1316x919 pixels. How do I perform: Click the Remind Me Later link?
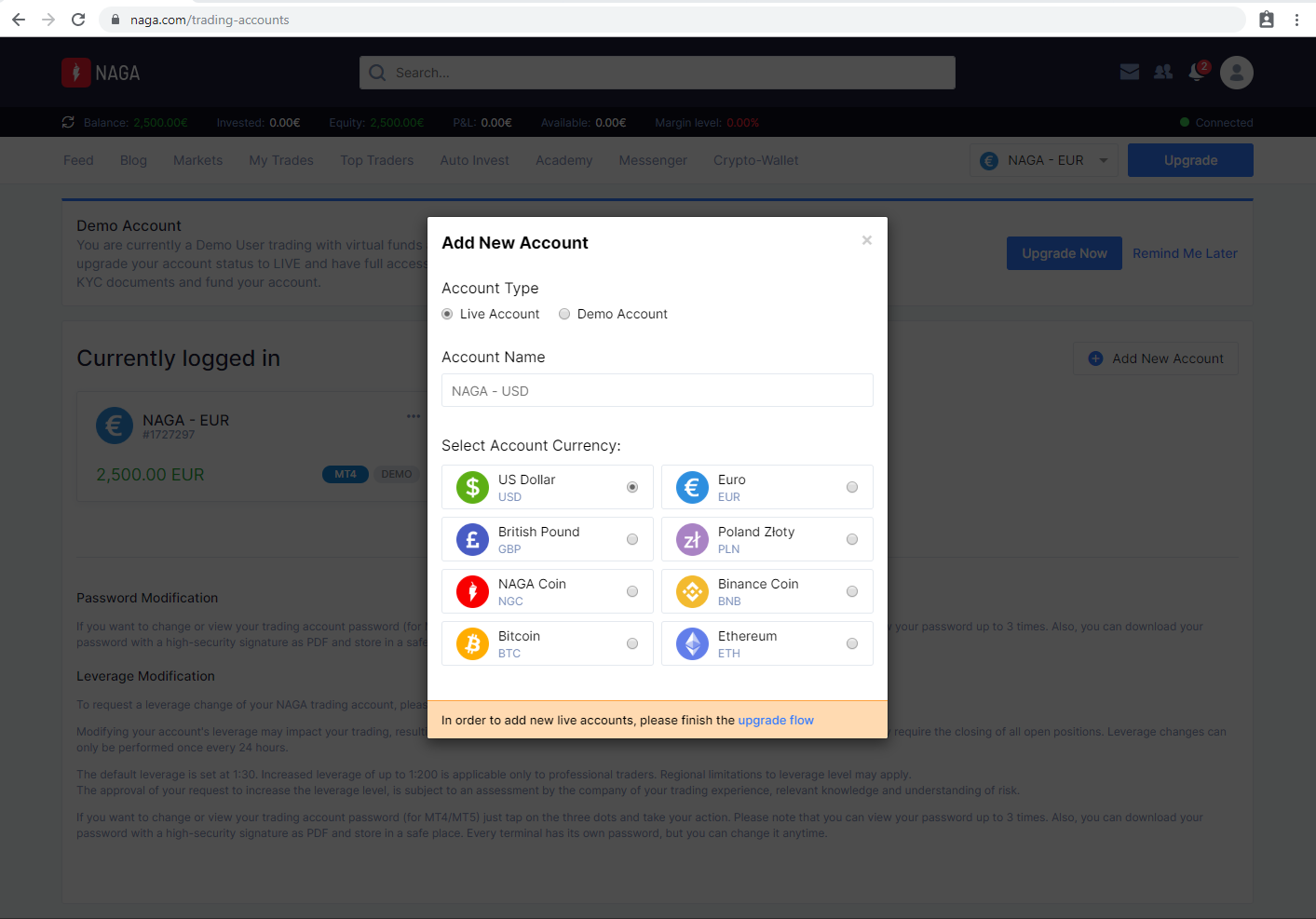[x=1185, y=253]
